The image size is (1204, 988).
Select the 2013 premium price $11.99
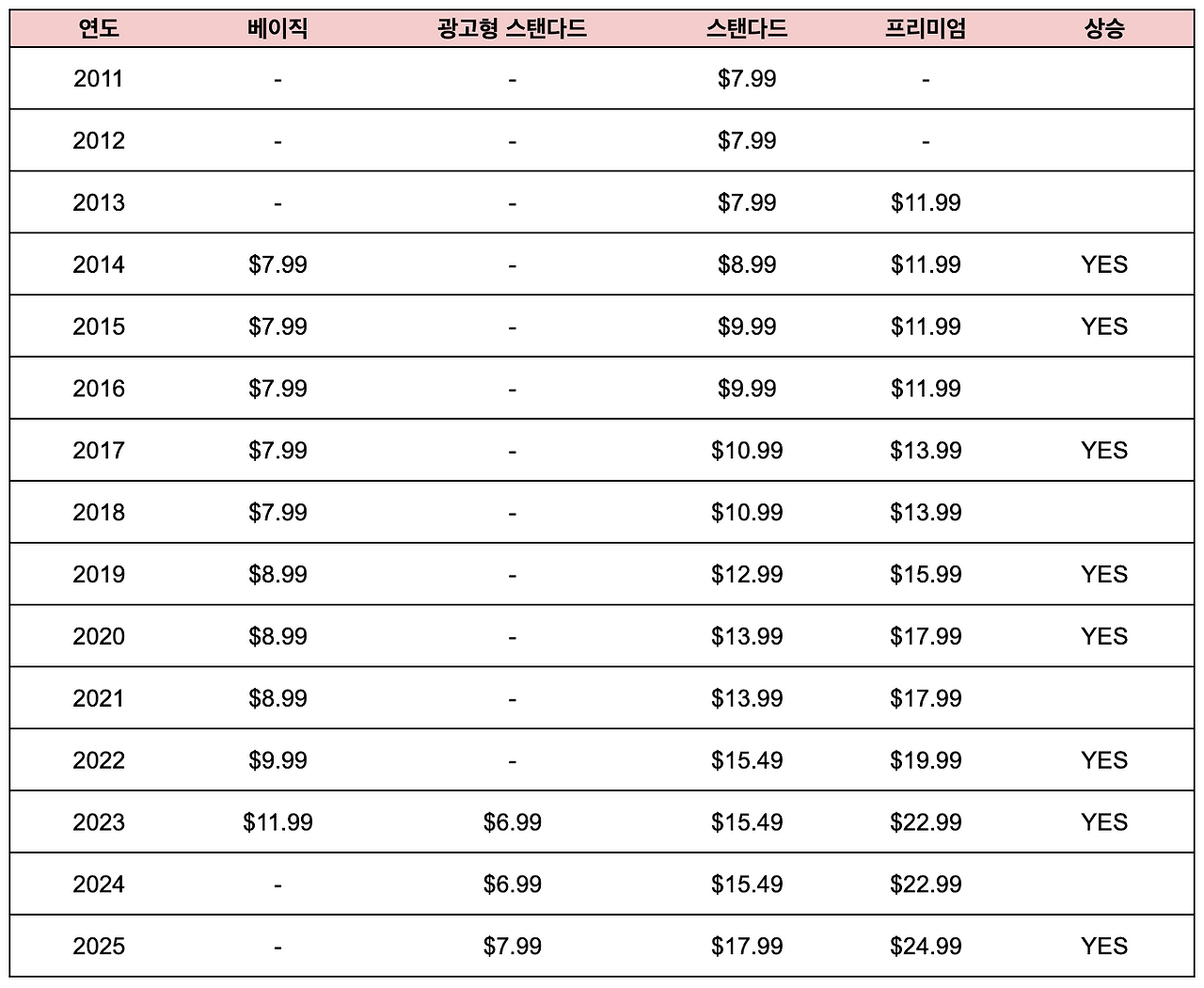point(926,202)
